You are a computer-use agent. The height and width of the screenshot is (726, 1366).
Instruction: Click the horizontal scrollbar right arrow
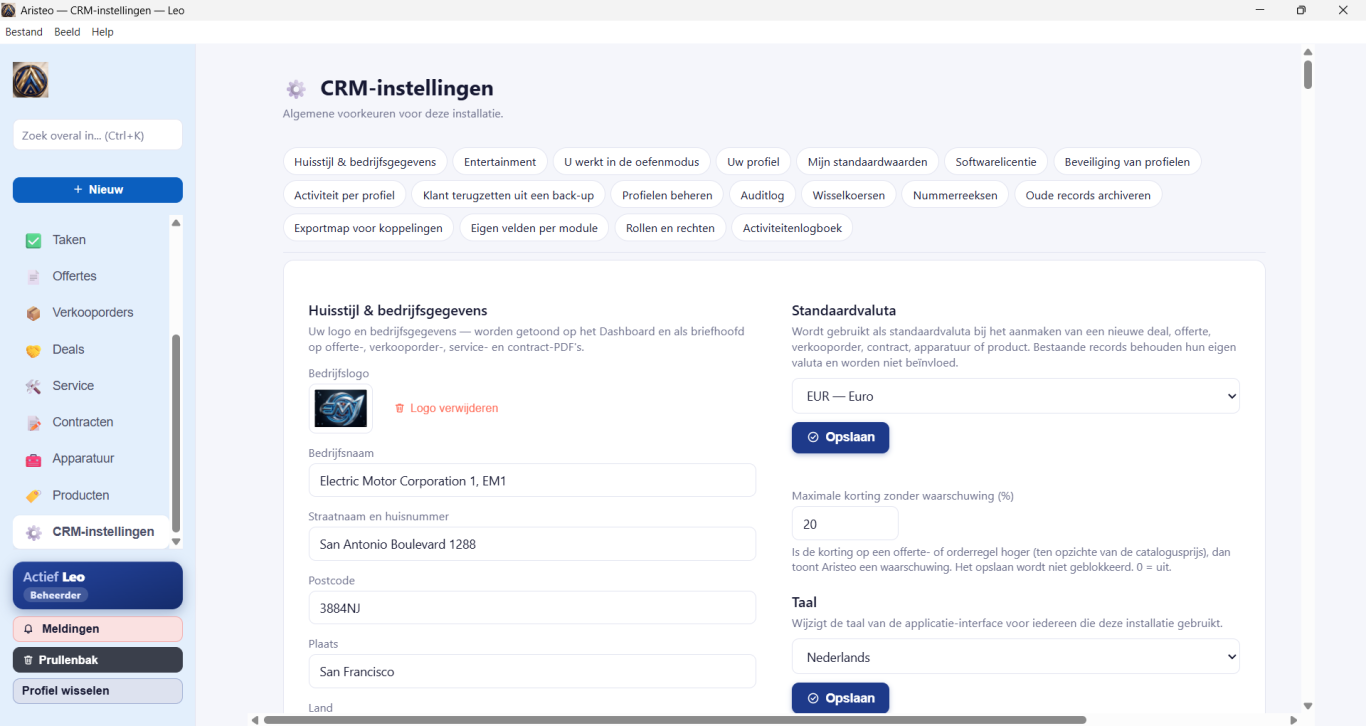click(x=1293, y=720)
